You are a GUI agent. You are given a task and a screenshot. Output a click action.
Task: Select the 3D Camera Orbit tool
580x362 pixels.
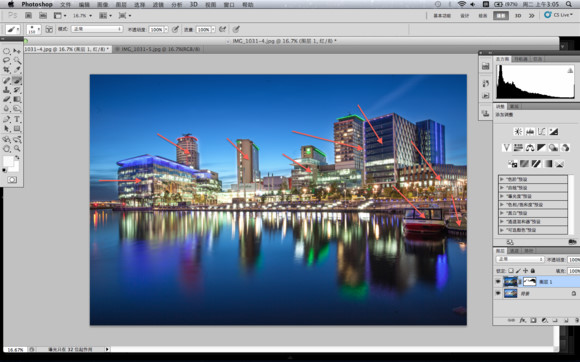pos(17,139)
